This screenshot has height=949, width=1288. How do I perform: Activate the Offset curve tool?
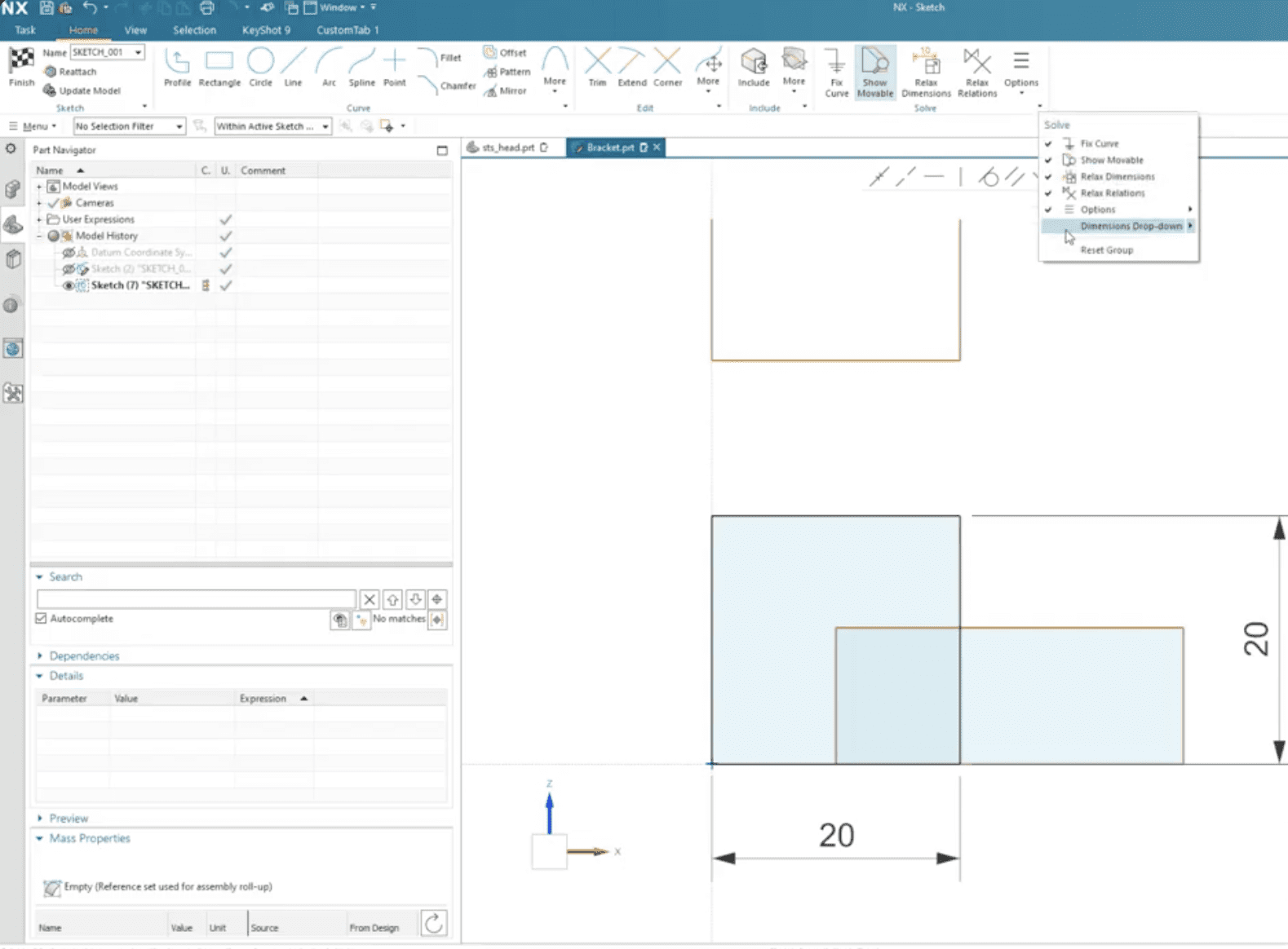click(505, 52)
